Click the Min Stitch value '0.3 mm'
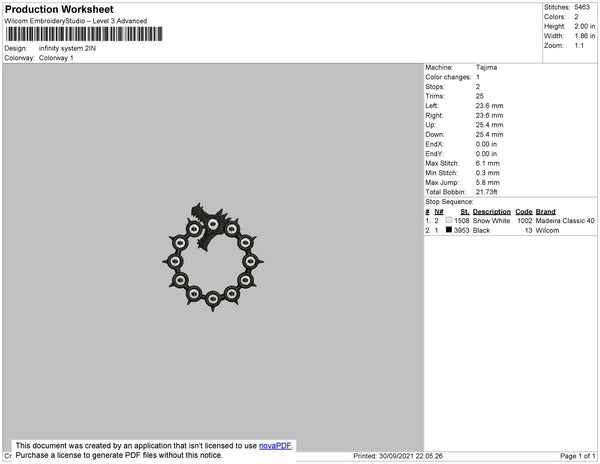This screenshot has height=464, width=600. coord(488,173)
